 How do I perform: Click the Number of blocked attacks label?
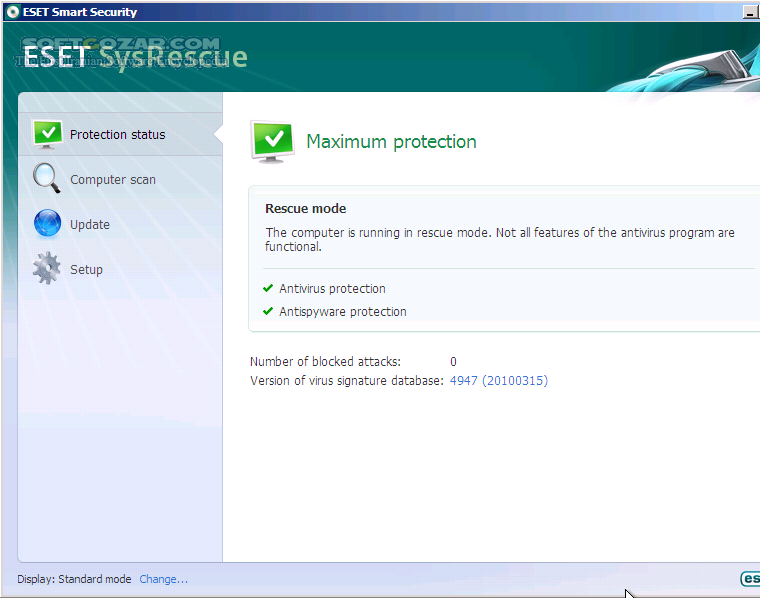[x=325, y=362]
